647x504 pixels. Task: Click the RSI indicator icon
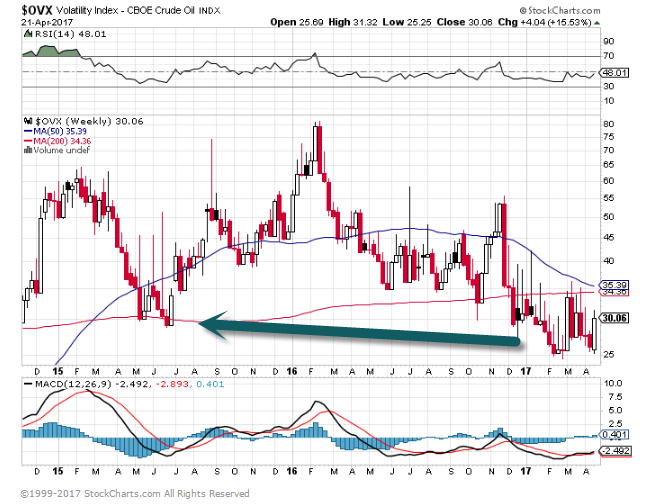pyautogui.click(x=28, y=34)
